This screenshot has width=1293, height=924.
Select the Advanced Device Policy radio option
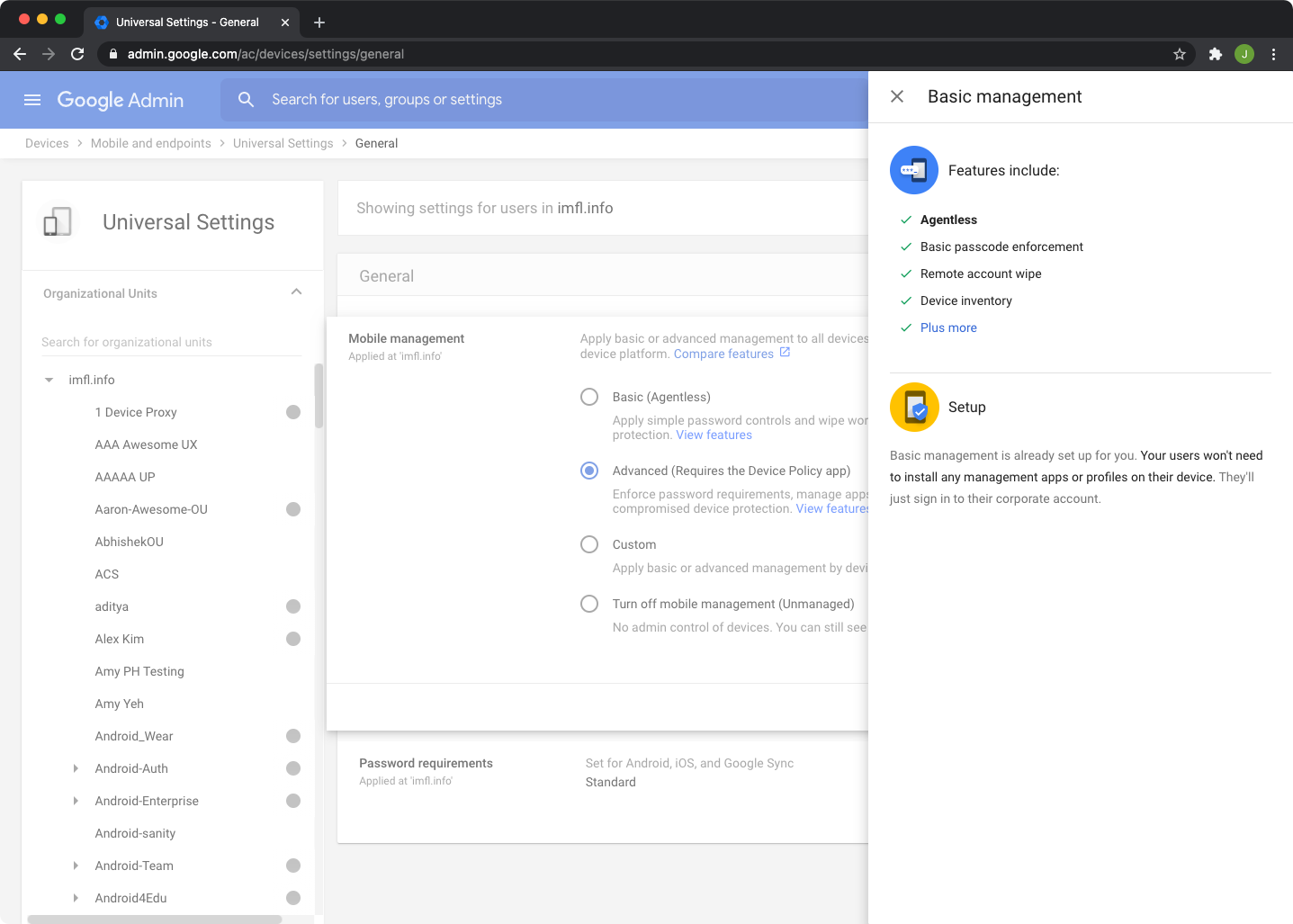[589, 471]
